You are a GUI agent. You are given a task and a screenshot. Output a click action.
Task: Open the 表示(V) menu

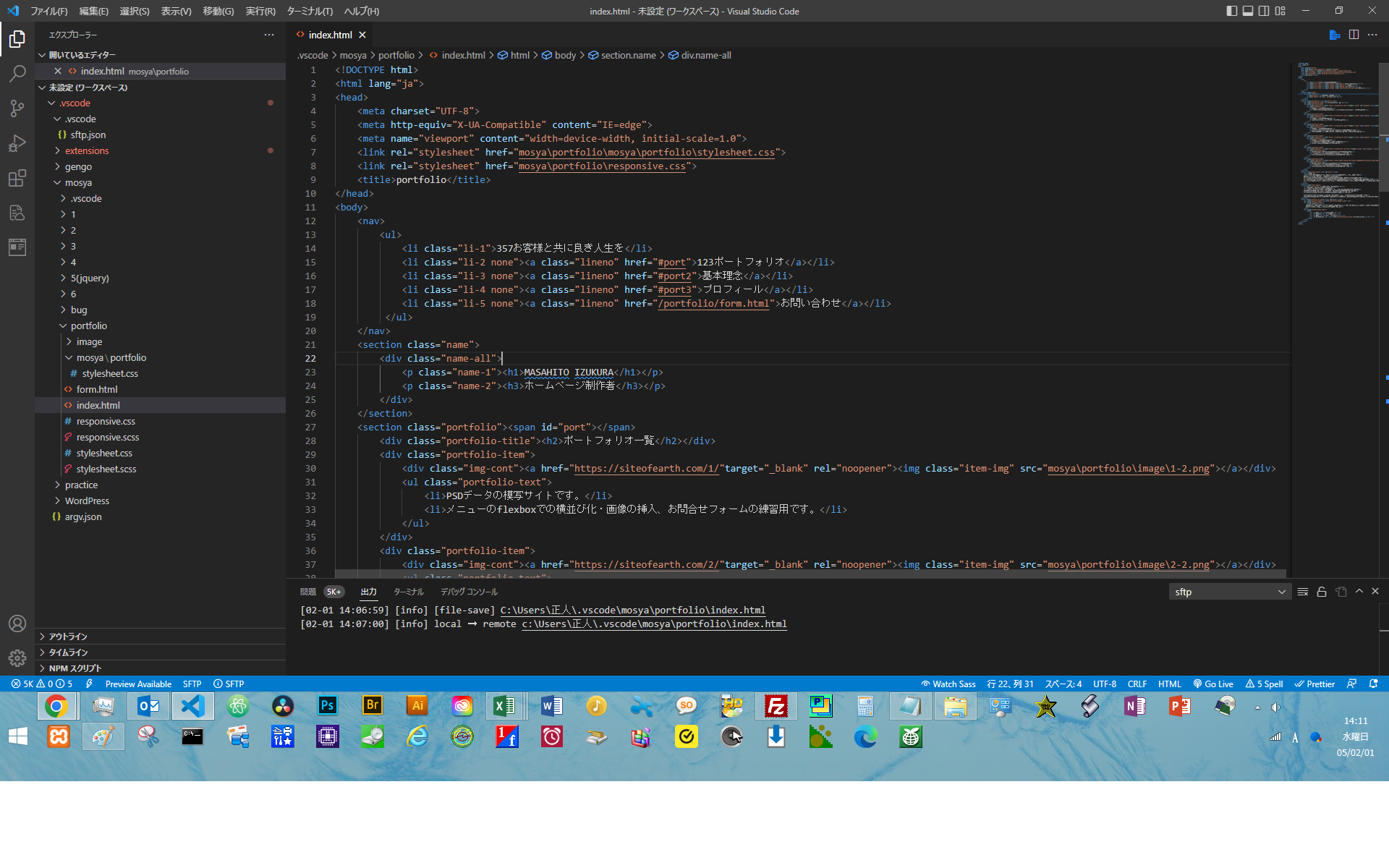175,11
